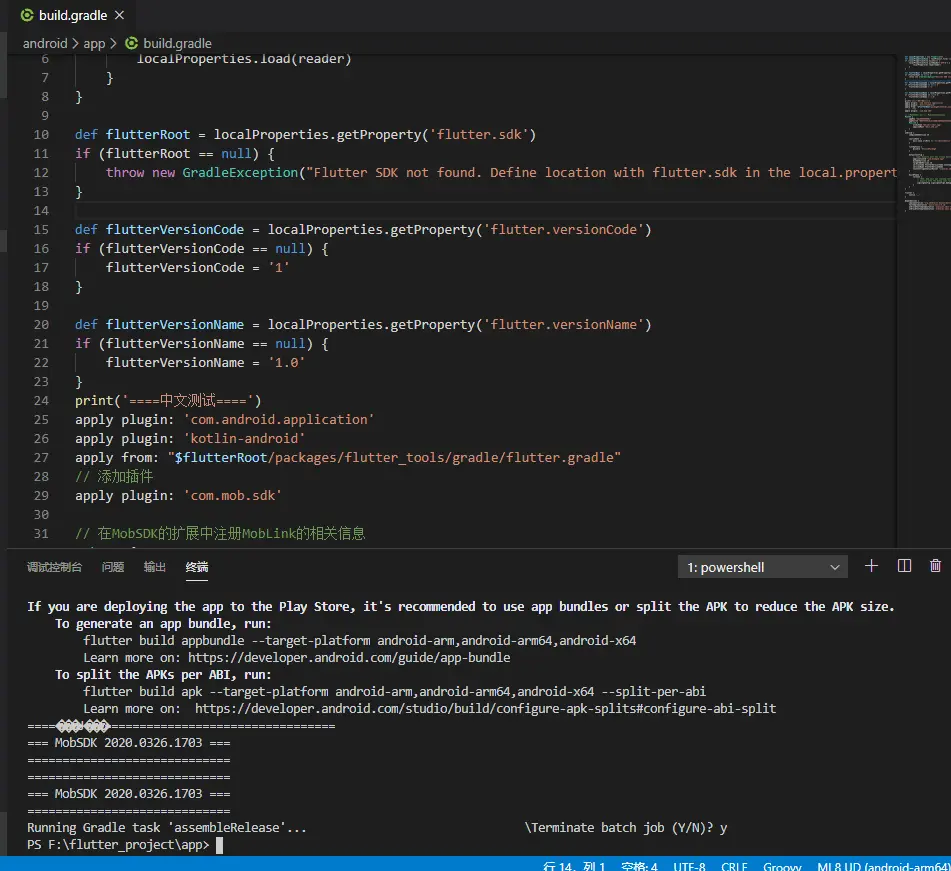The image size is (951, 871).
Task: Switch to the 调试控制台 panel tab
Action: pos(54,567)
